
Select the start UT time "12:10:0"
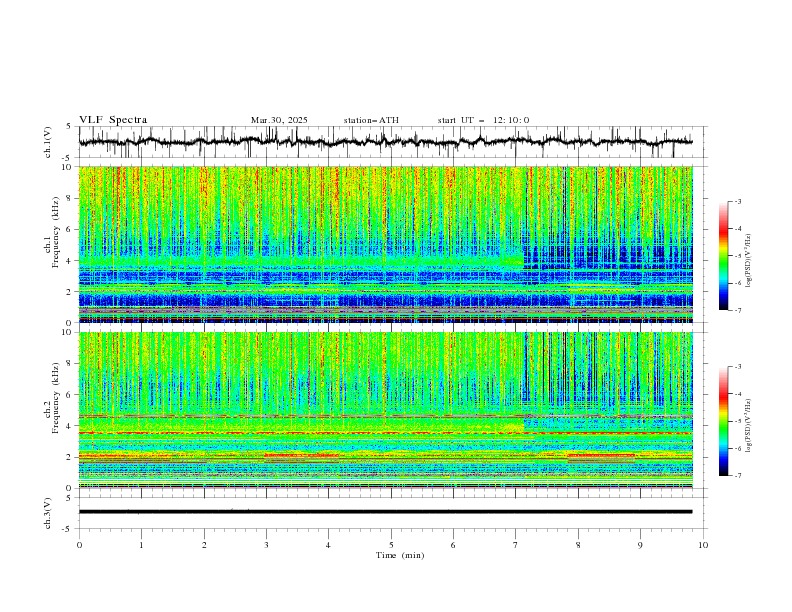pos(511,120)
